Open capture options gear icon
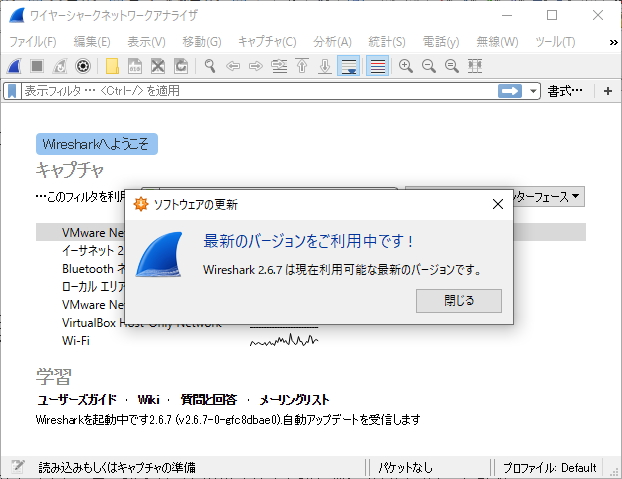Screen dimensions: 622x479 coord(83,66)
